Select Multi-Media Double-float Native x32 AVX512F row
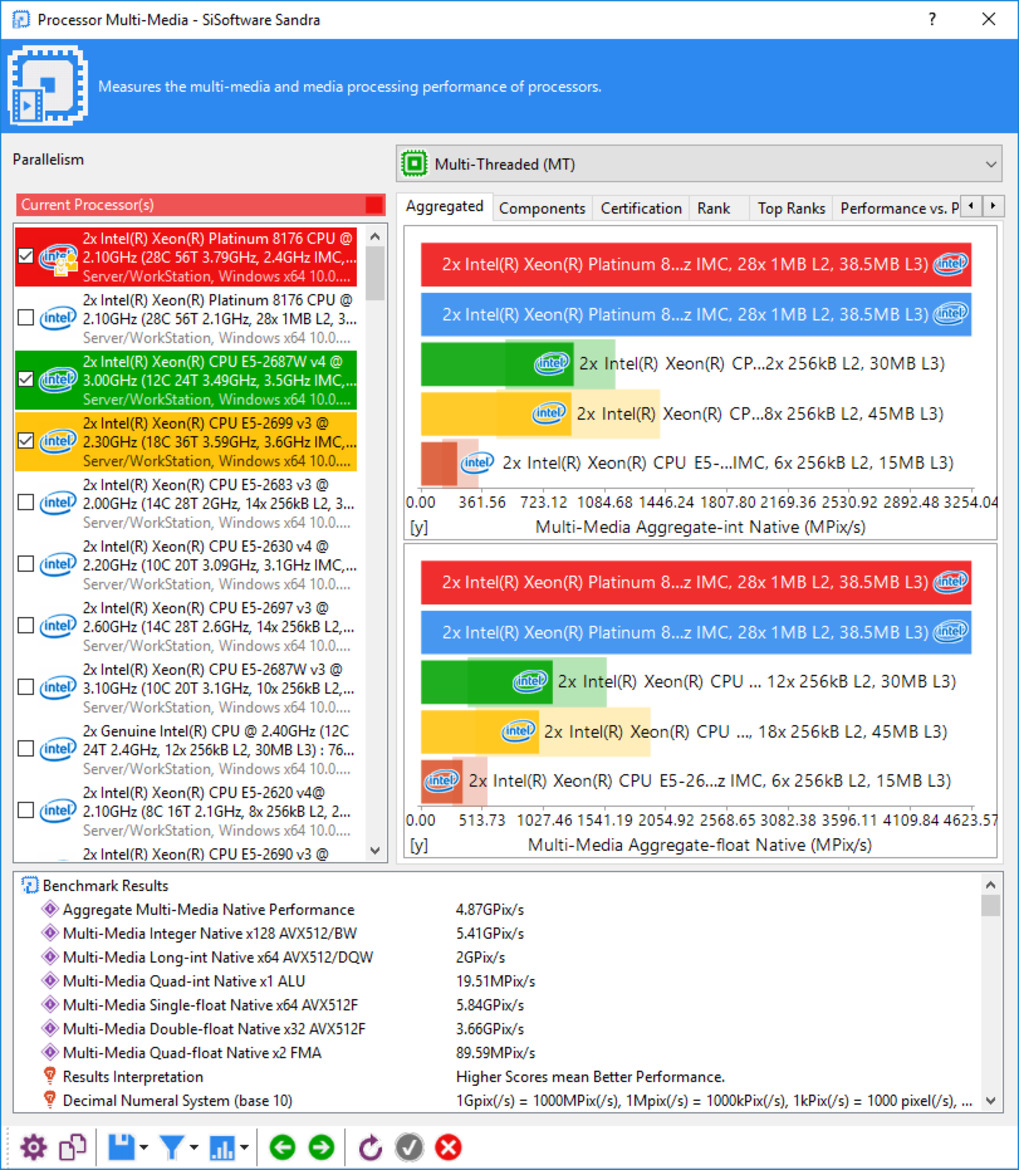Screen dimensions: 1019x1170 [x=498, y=1028]
